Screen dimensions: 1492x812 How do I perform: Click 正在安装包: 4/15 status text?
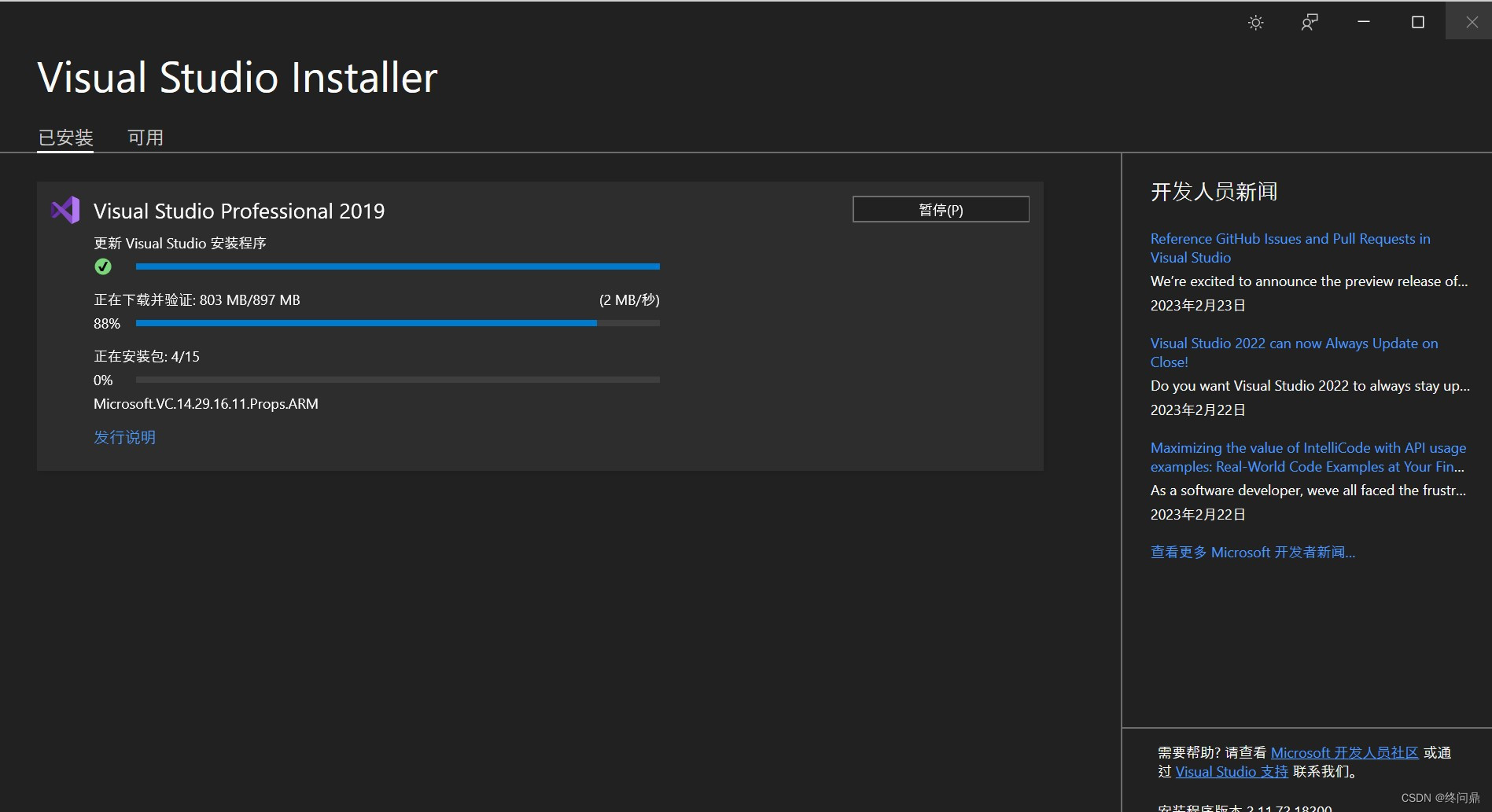[146, 356]
